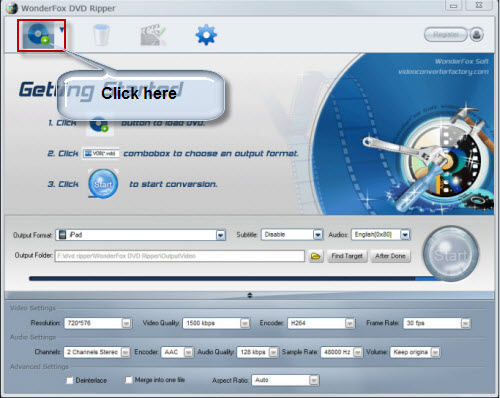Click the trash bin clear-list icon
The height and width of the screenshot is (398, 500).
point(101,35)
